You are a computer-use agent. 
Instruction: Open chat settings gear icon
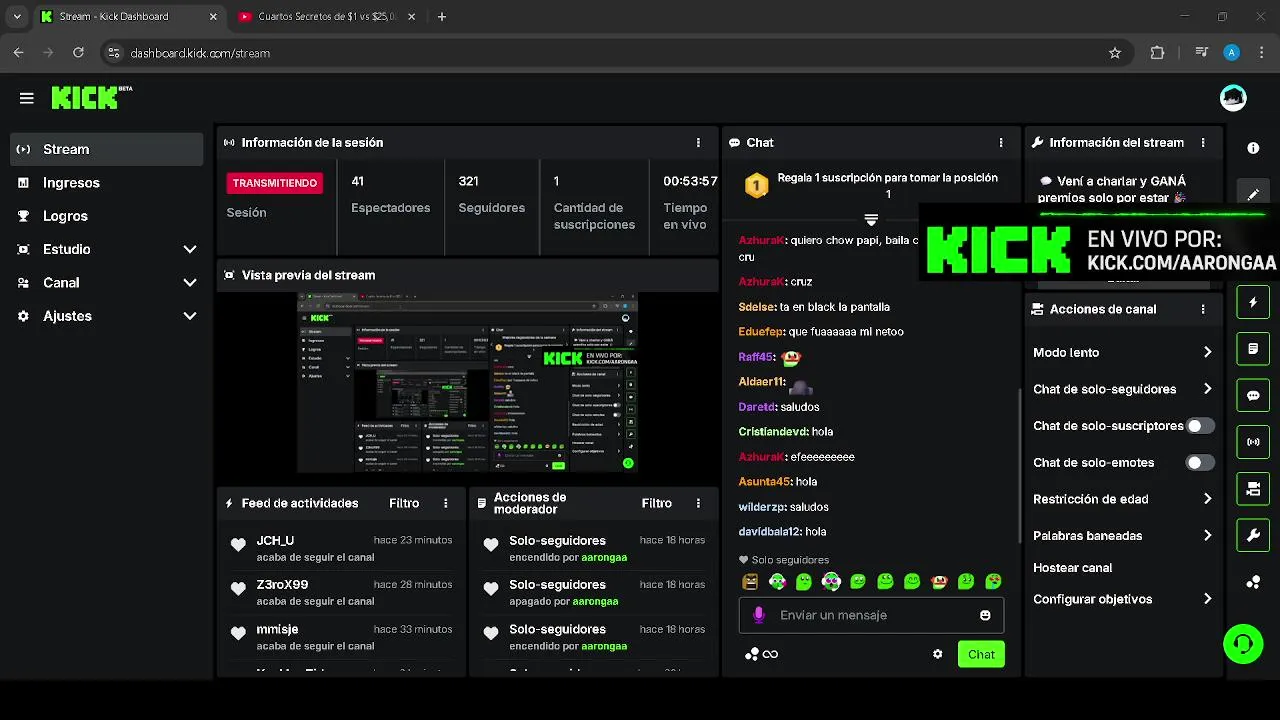[937, 654]
